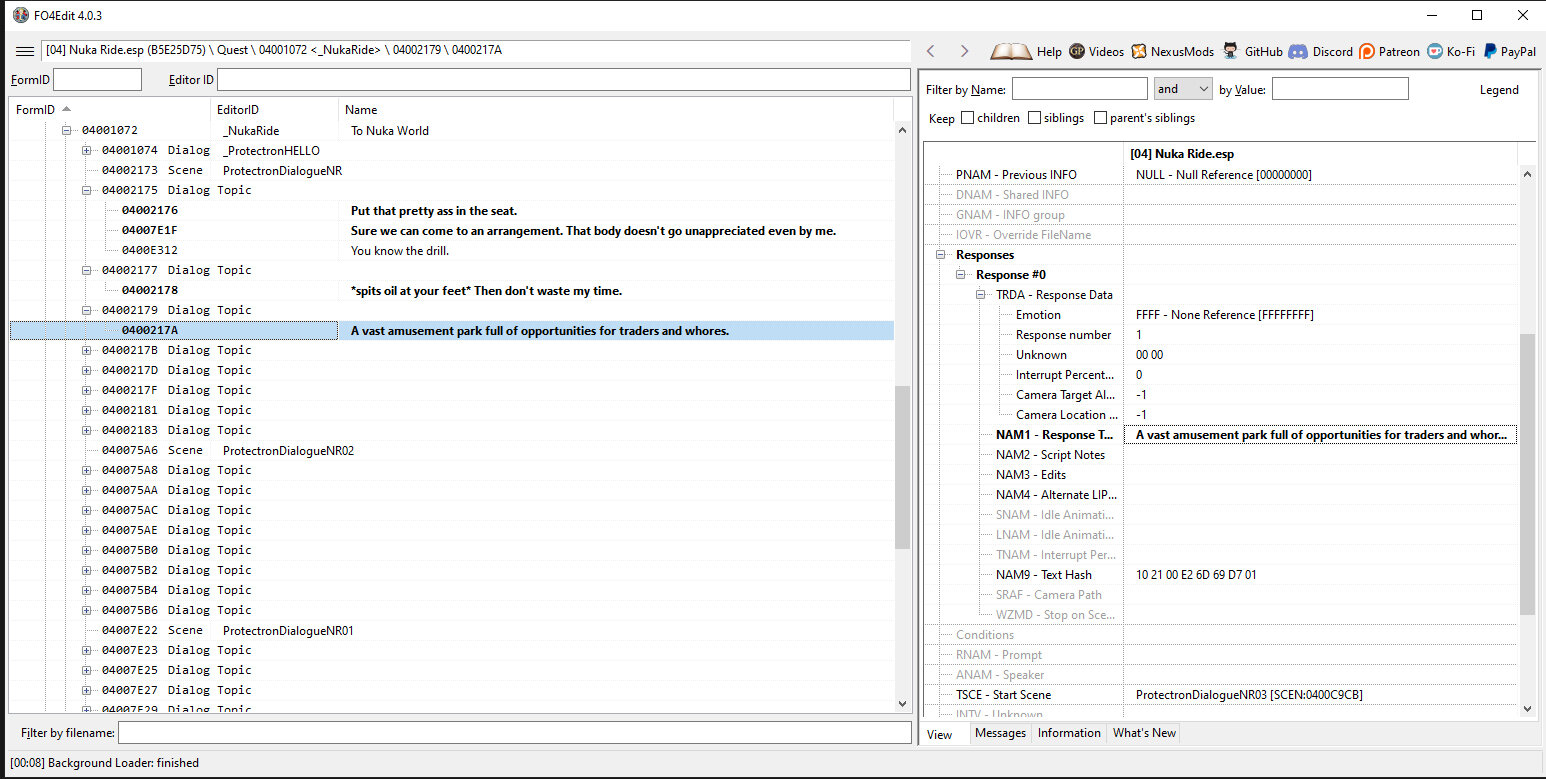Collapse Dialog Topic 04002175
This screenshot has width=1546, height=779.
87,190
